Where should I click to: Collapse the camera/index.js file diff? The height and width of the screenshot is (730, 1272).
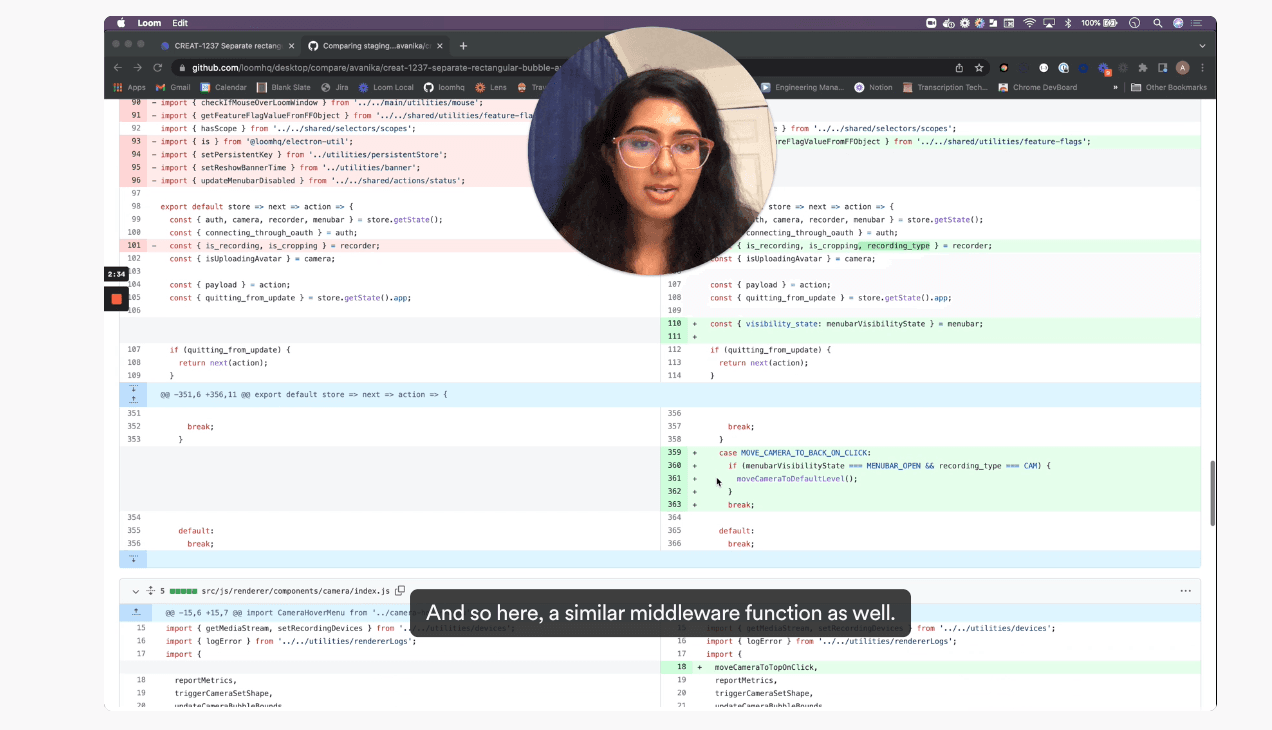pyautogui.click(x=133, y=591)
